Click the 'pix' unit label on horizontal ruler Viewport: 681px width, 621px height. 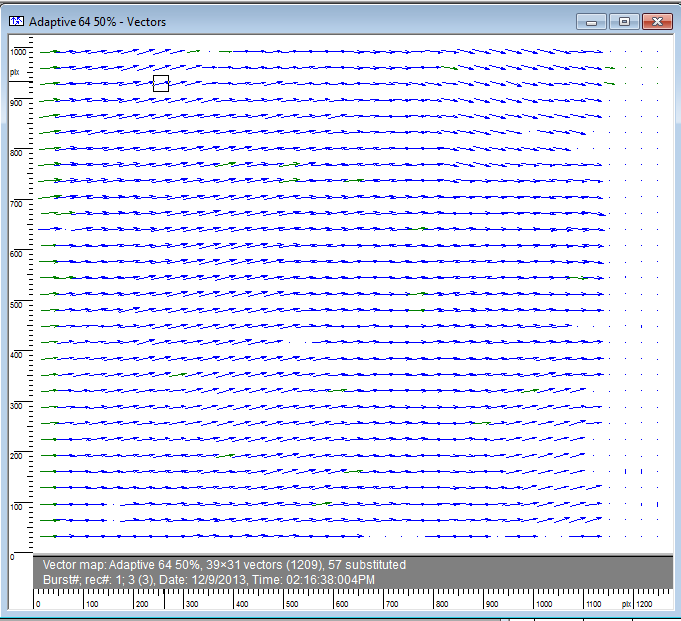[626, 604]
